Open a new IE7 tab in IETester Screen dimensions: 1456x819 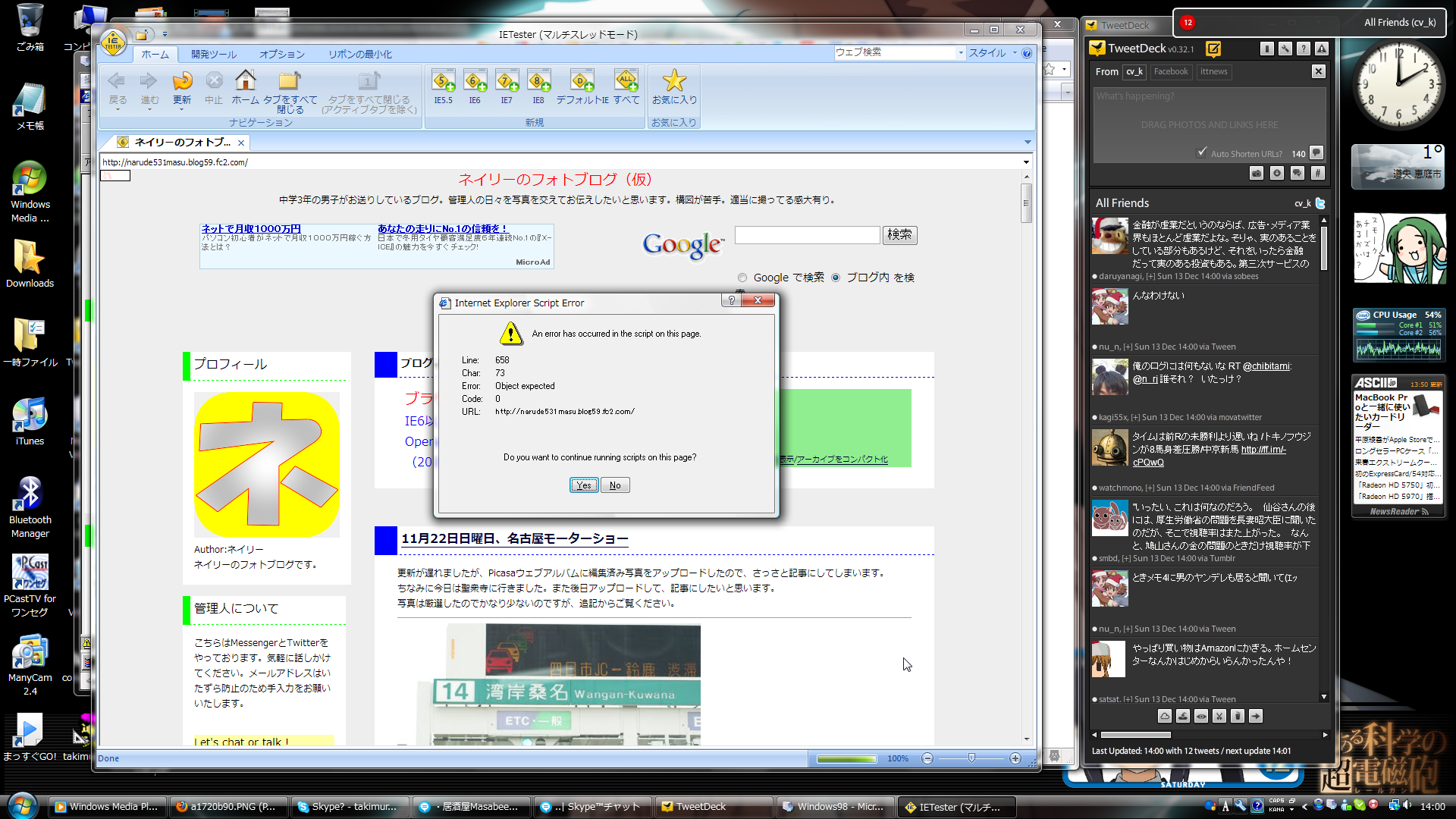tap(507, 86)
